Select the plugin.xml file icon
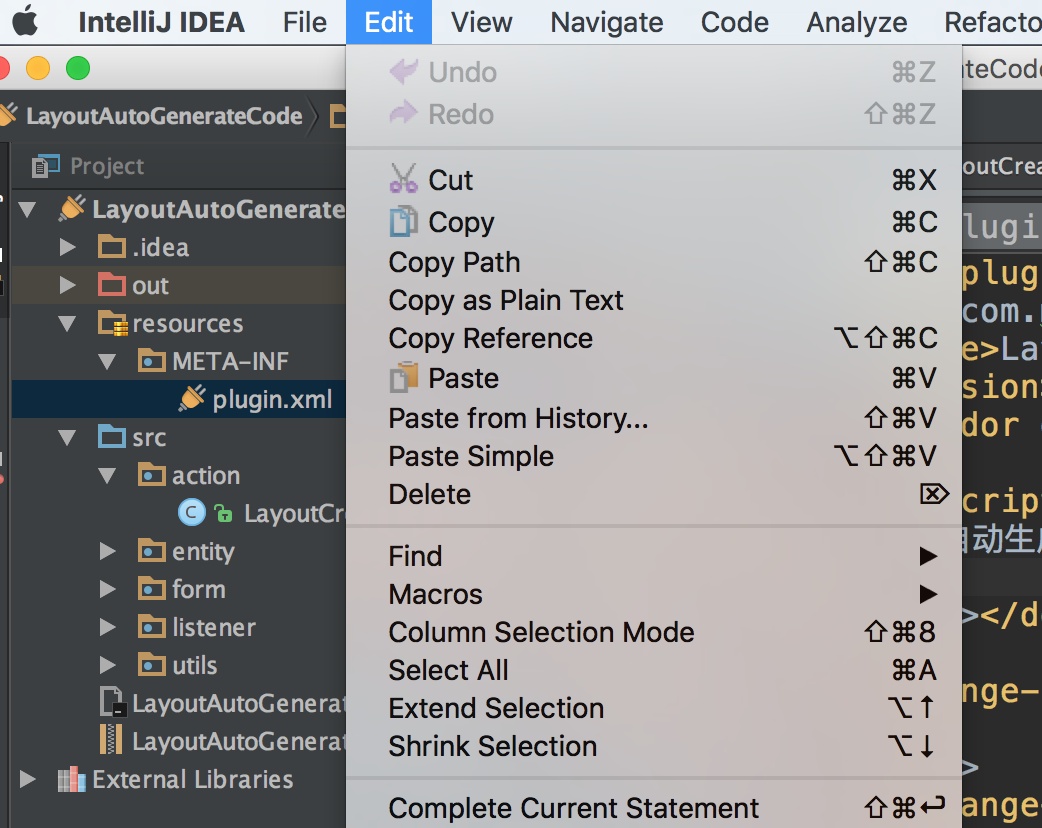The height and width of the screenshot is (828, 1042). 192,400
